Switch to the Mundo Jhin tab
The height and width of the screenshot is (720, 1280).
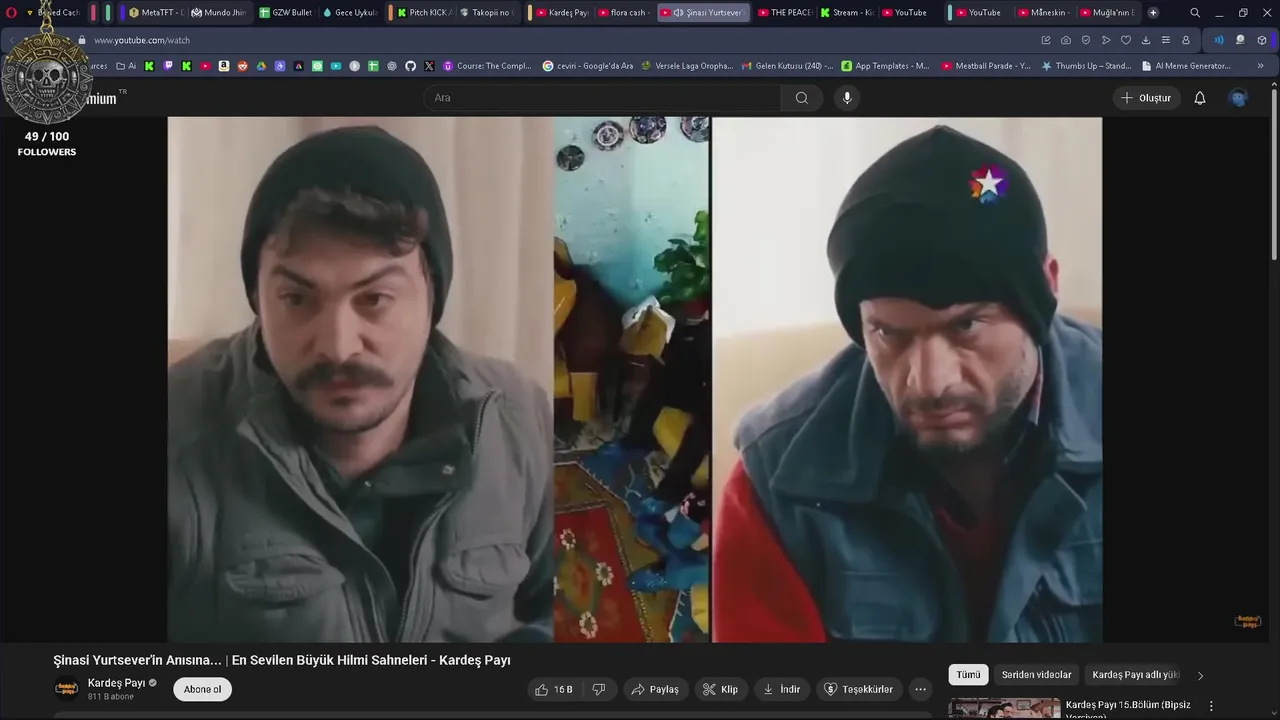click(218, 13)
